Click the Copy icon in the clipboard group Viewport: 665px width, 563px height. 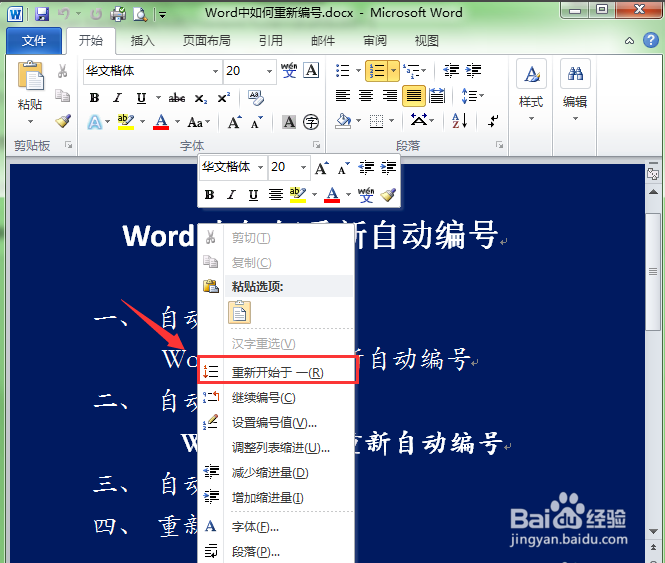[63, 96]
